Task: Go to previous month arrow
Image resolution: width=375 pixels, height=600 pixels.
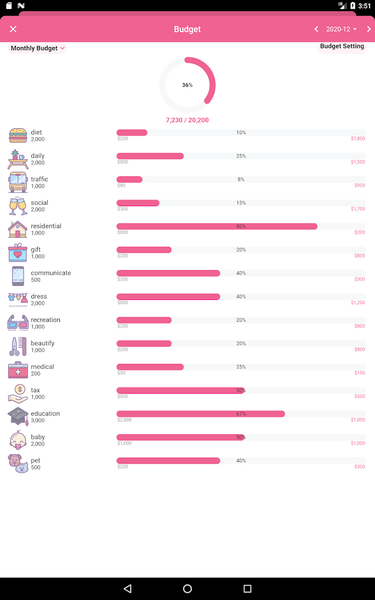Action: coord(316,29)
